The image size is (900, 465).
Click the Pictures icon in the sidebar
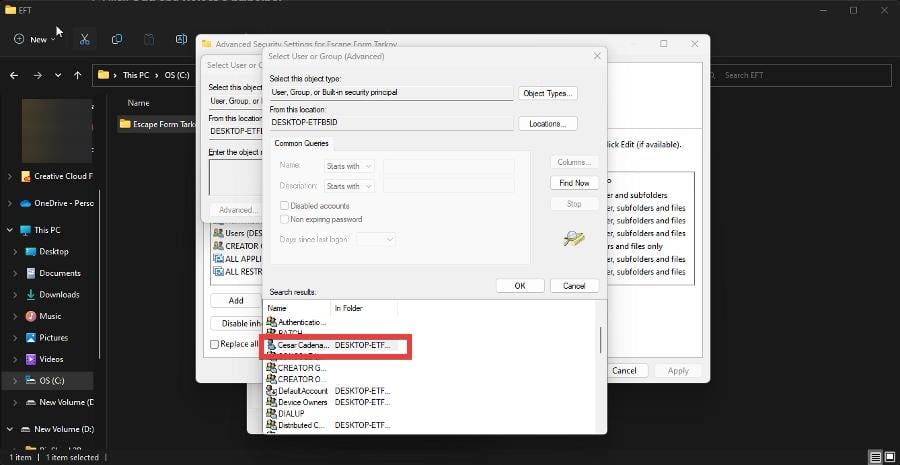point(31,338)
